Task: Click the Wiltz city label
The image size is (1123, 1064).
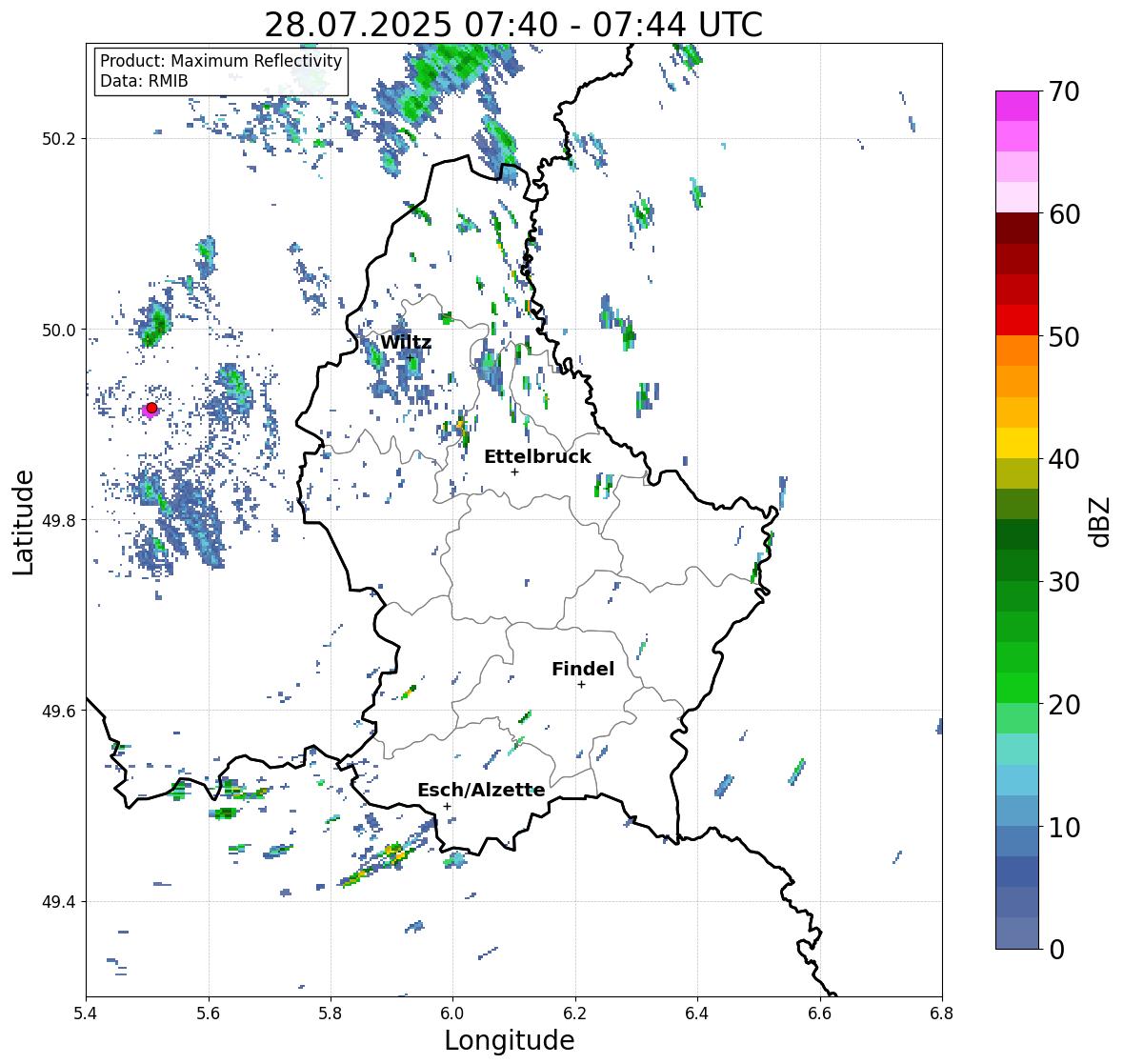Action: [406, 342]
